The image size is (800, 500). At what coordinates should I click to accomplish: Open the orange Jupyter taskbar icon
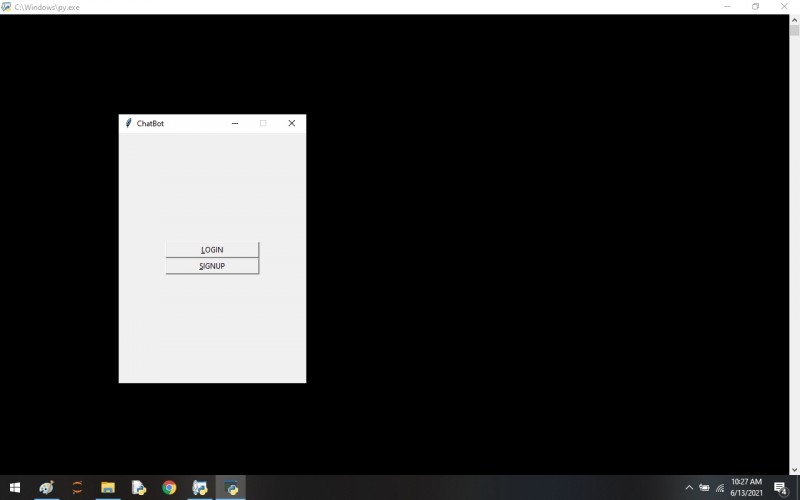77,488
